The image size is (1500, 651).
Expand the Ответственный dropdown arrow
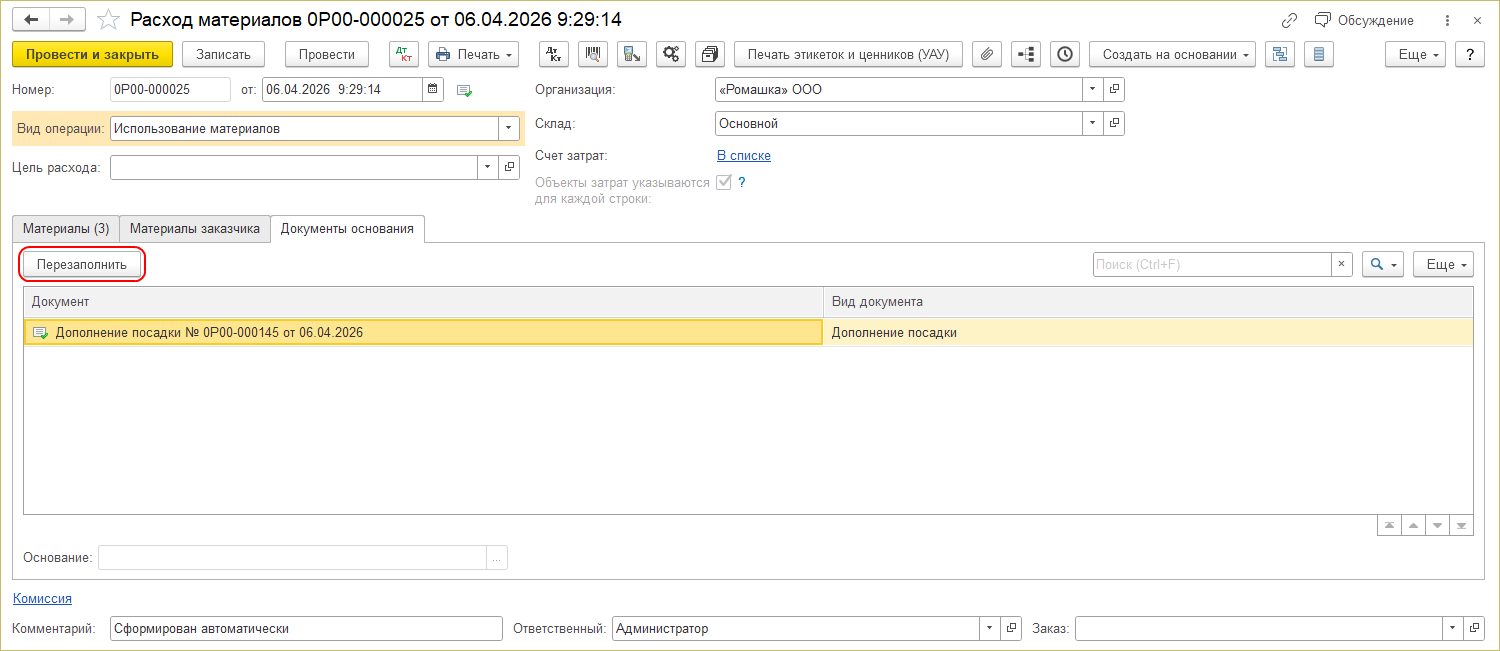990,628
